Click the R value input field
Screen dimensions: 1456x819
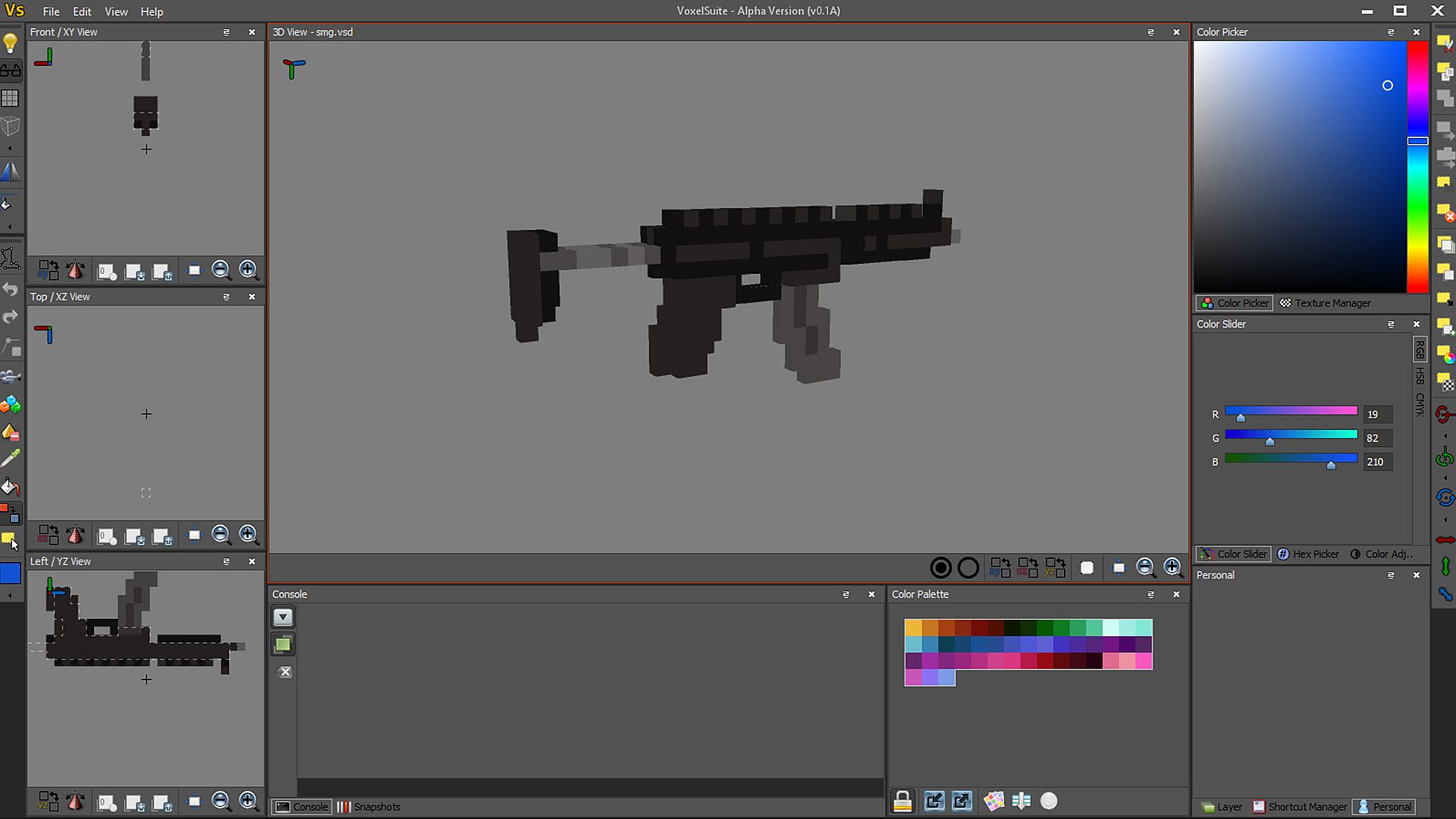1376,415
